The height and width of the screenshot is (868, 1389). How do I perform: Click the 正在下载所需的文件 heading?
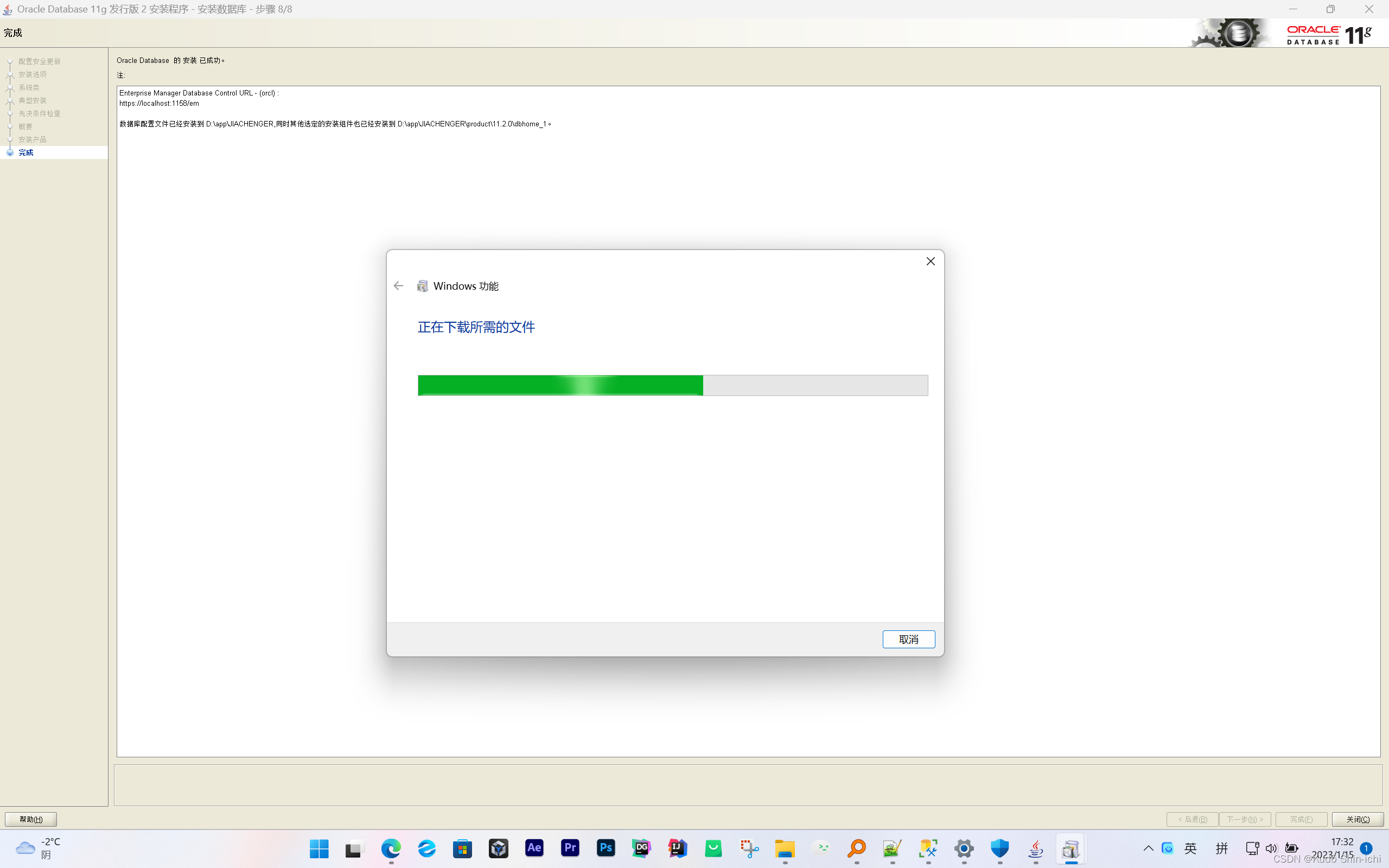click(x=476, y=327)
